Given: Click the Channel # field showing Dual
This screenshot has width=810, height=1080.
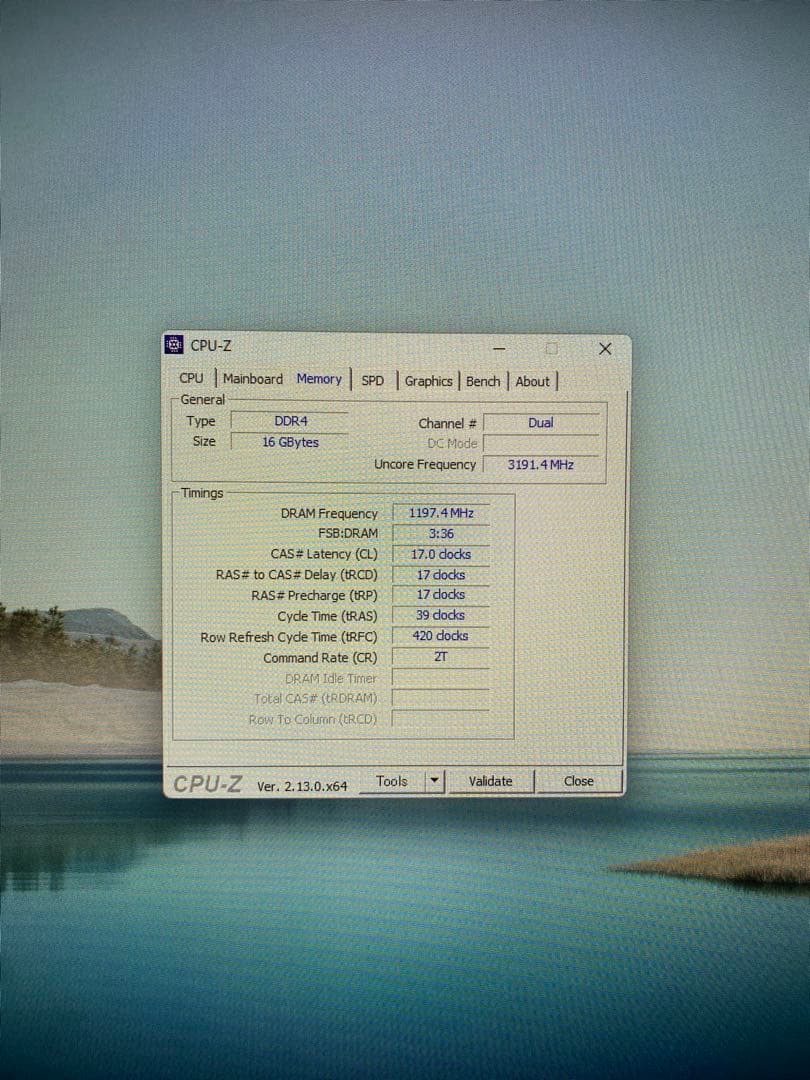Looking at the screenshot, I should point(541,423).
